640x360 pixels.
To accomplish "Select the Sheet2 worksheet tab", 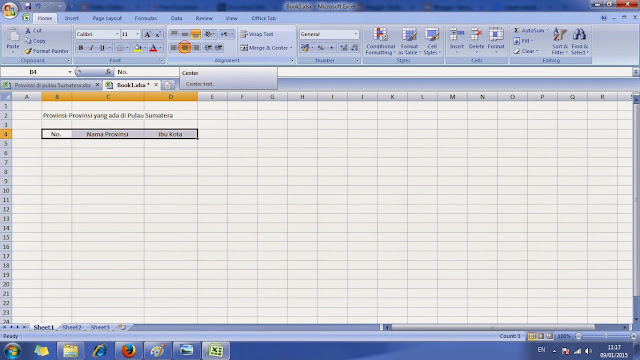I will [72, 327].
